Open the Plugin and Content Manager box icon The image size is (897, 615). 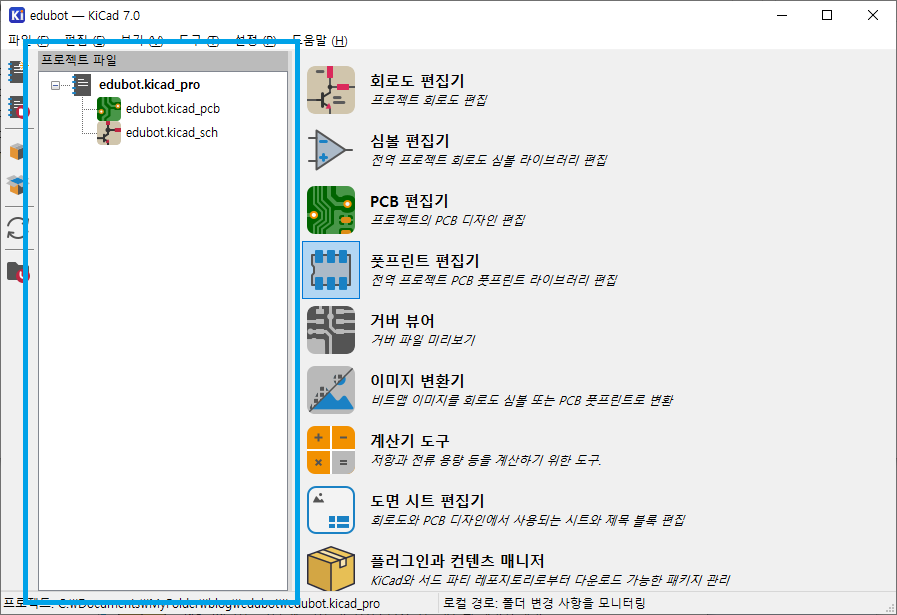click(x=331, y=569)
